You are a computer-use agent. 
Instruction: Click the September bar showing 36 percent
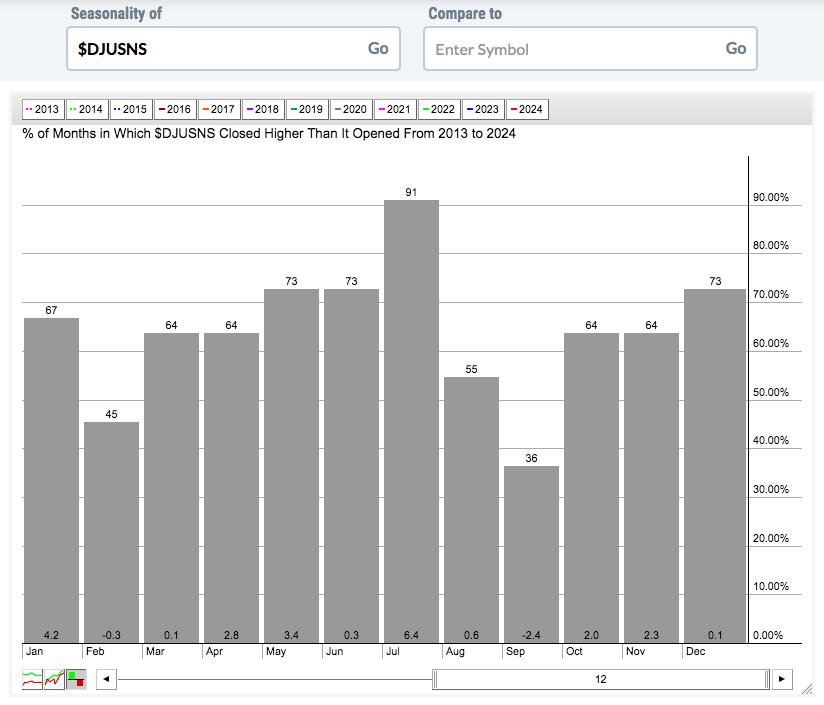pos(531,553)
